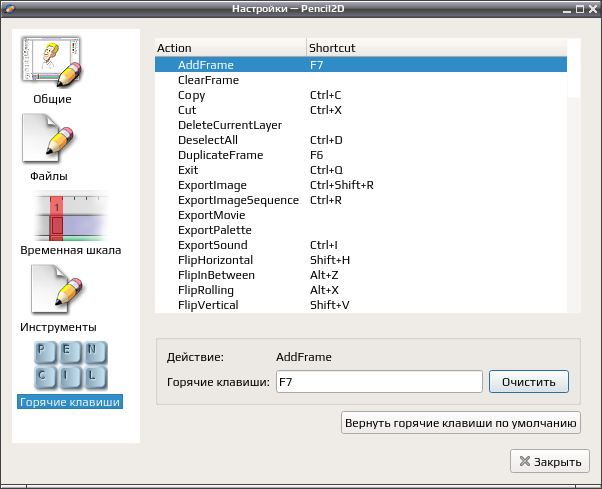
Task: Select the Copy action row
Action: click(x=361, y=95)
